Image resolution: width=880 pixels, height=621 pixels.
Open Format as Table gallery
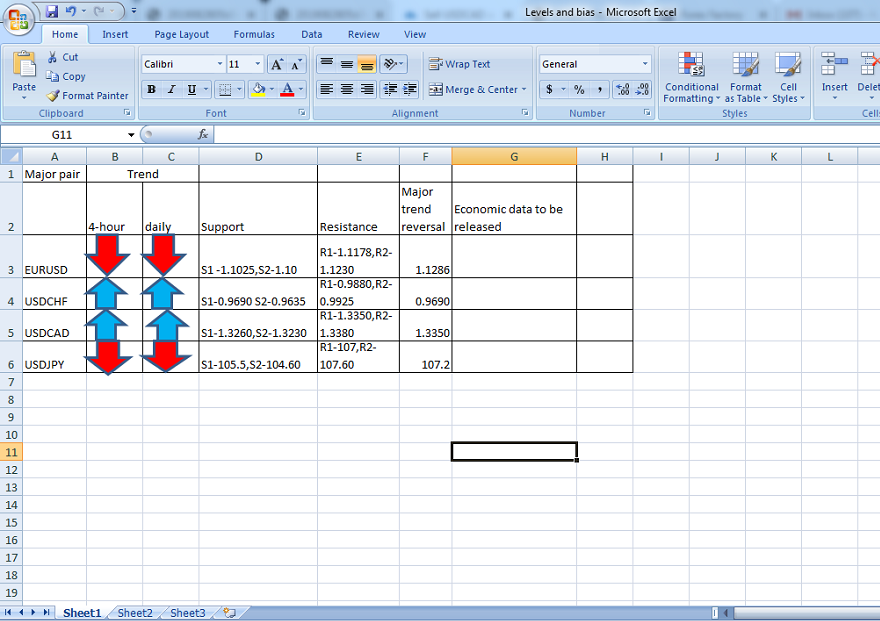click(745, 77)
